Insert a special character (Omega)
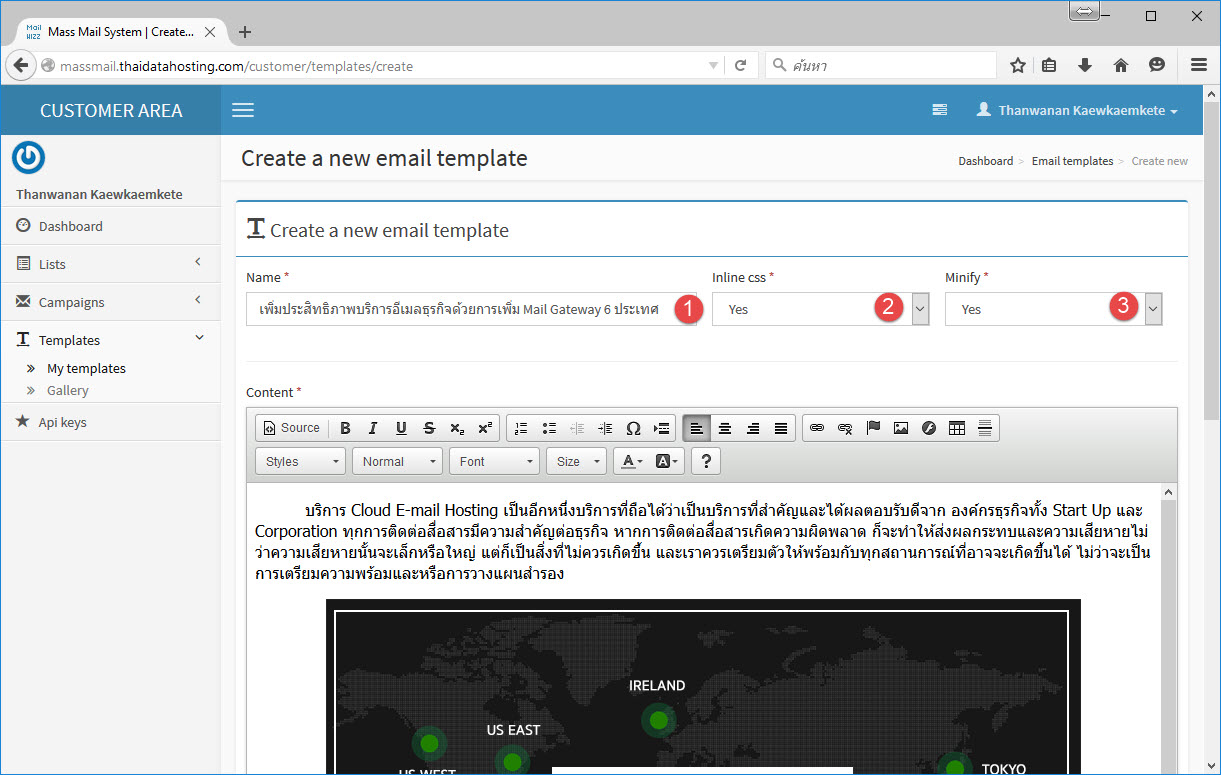Screen dimensions: 1221x775 [x=633, y=428]
